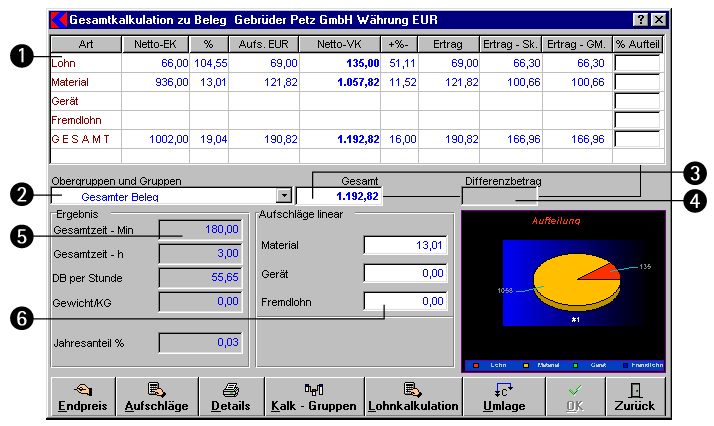Click the % Aufteil box in Gerät row

(x=637, y=101)
